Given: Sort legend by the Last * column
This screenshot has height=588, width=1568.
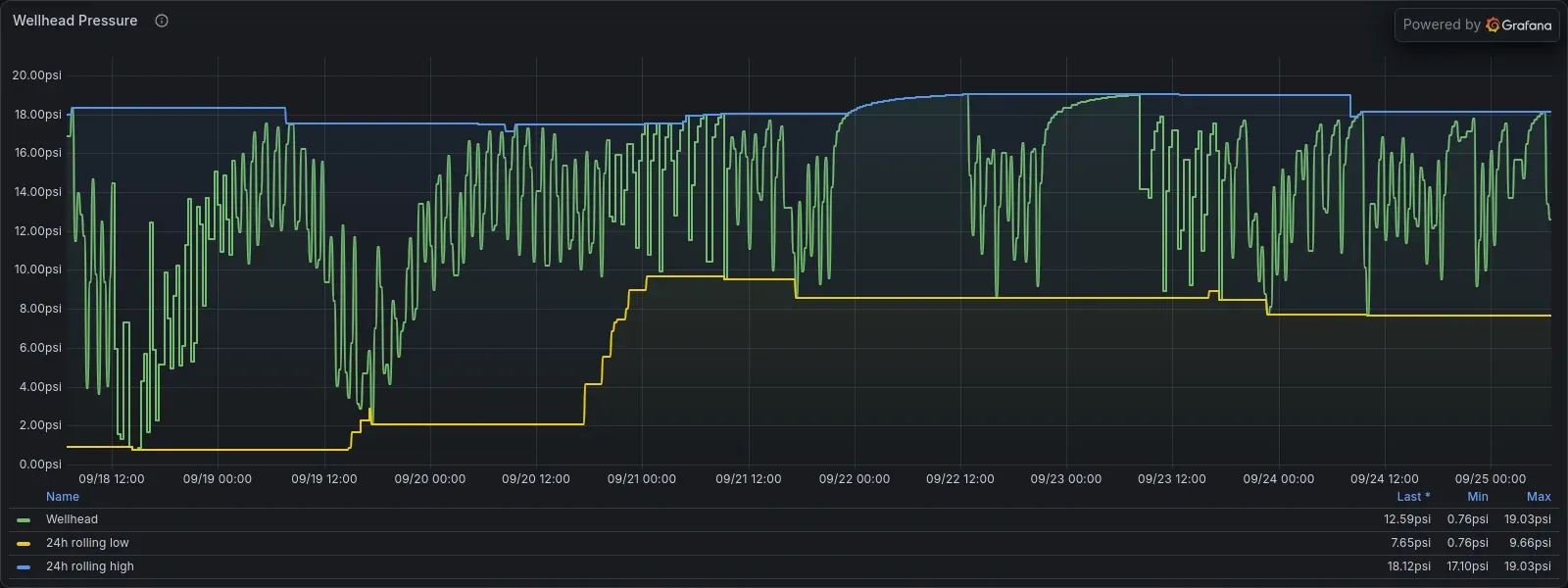Looking at the screenshot, I should pos(1413,497).
